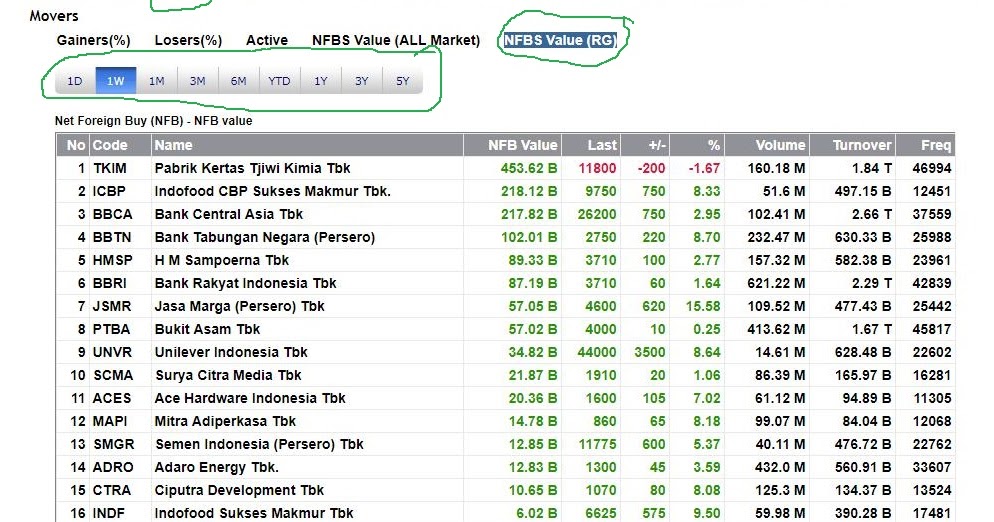Click Bank Central Asia Tbk name
The image size is (994, 522).
tap(229, 214)
